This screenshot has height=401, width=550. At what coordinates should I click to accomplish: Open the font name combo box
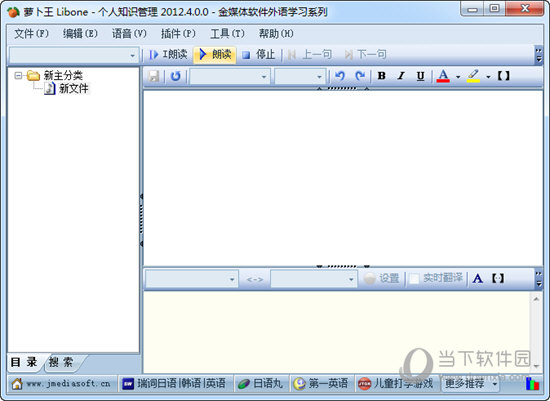click(230, 76)
